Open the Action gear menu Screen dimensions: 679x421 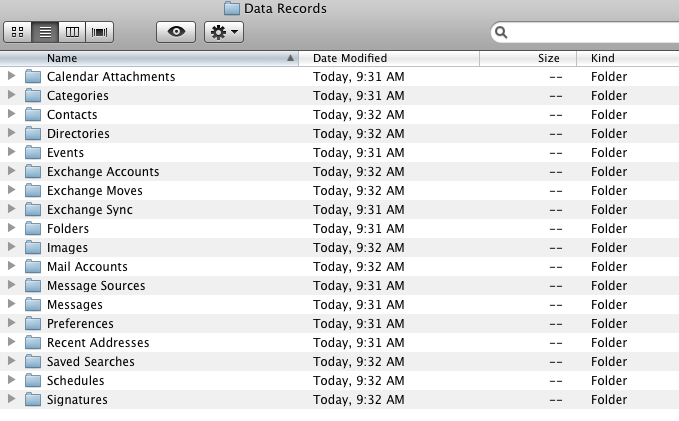point(224,32)
